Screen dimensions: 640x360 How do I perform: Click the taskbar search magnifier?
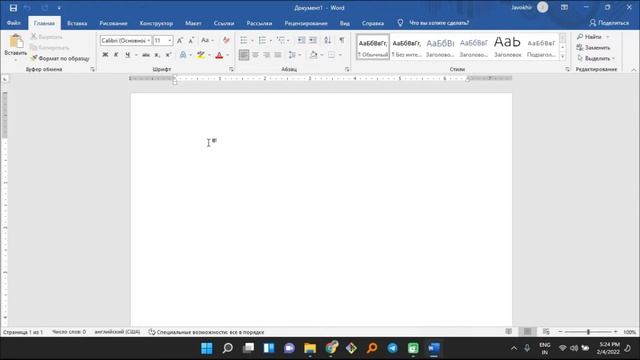(x=227, y=348)
